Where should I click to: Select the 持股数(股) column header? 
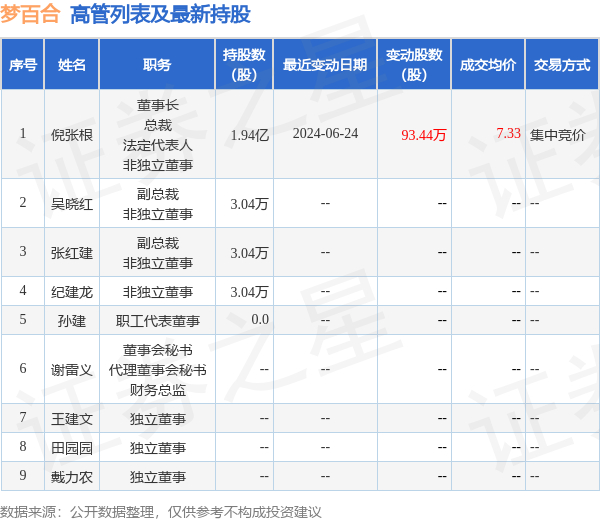(x=244, y=64)
